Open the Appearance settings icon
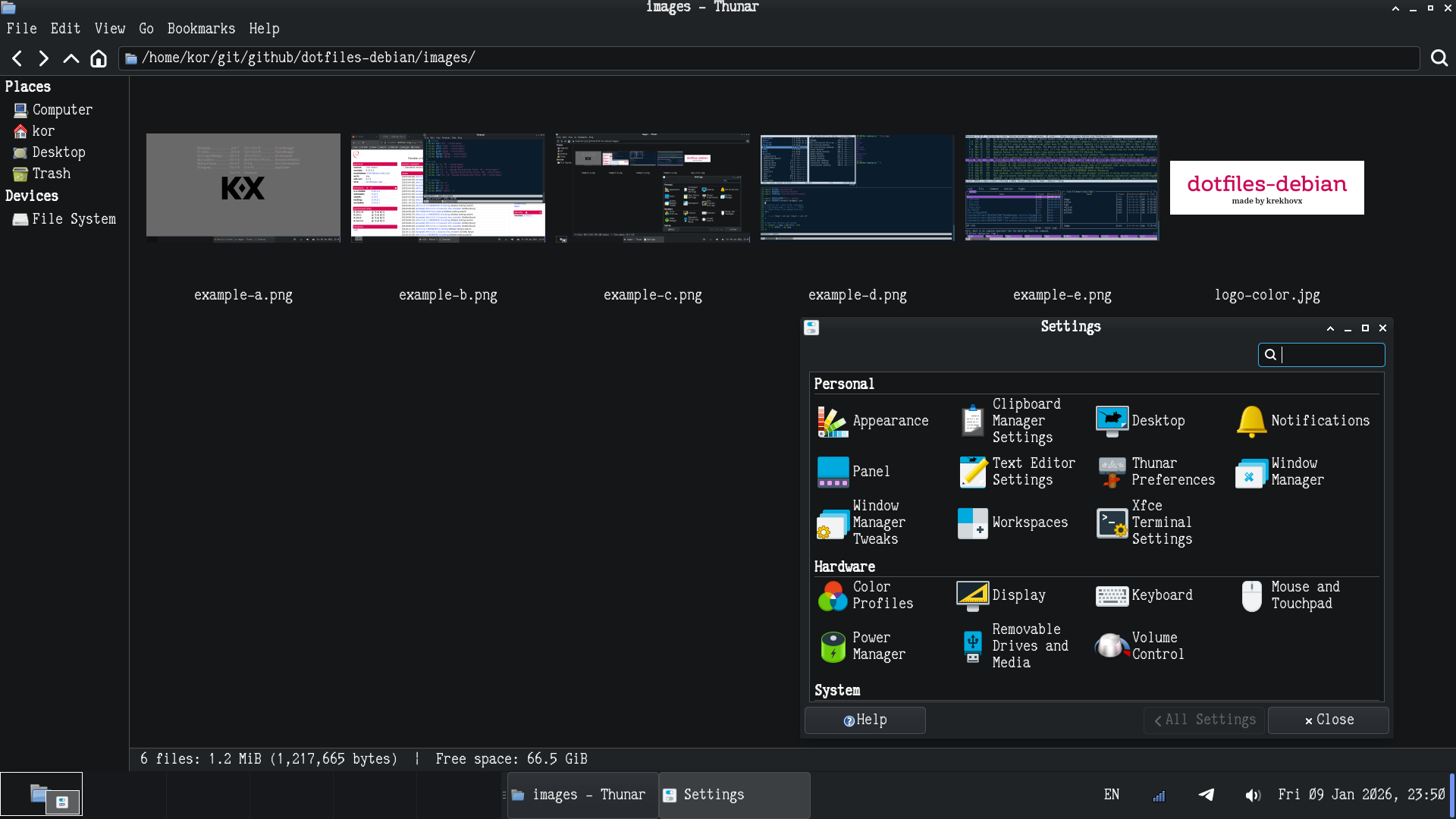 click(x=833, y=421)
